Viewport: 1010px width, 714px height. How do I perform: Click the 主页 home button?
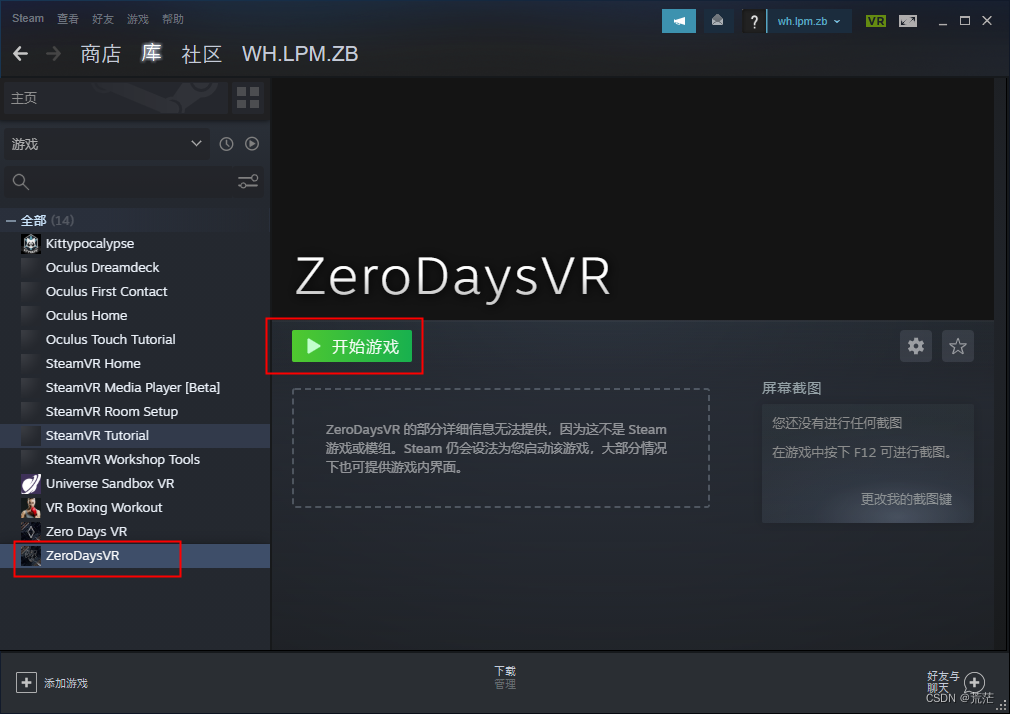click(x=117, y=98)
